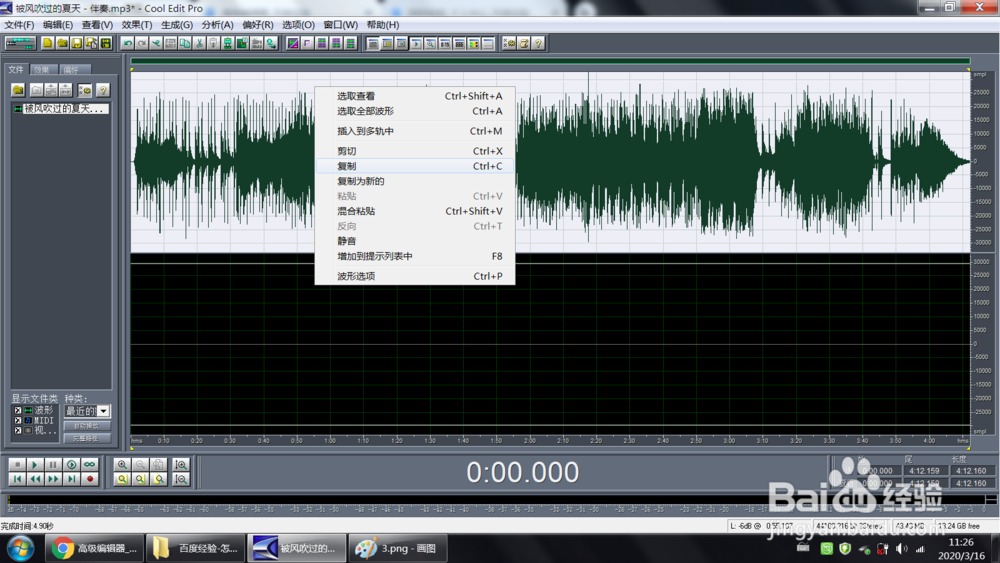Create a new file from the toolbar

(x=47, y=43)
